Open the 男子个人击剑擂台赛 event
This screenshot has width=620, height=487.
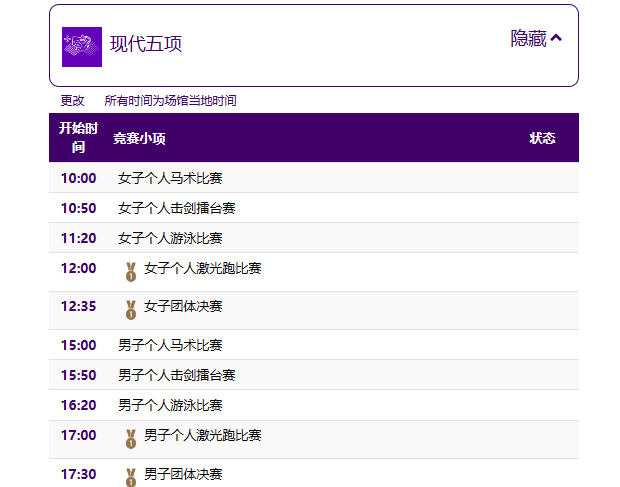176,375
